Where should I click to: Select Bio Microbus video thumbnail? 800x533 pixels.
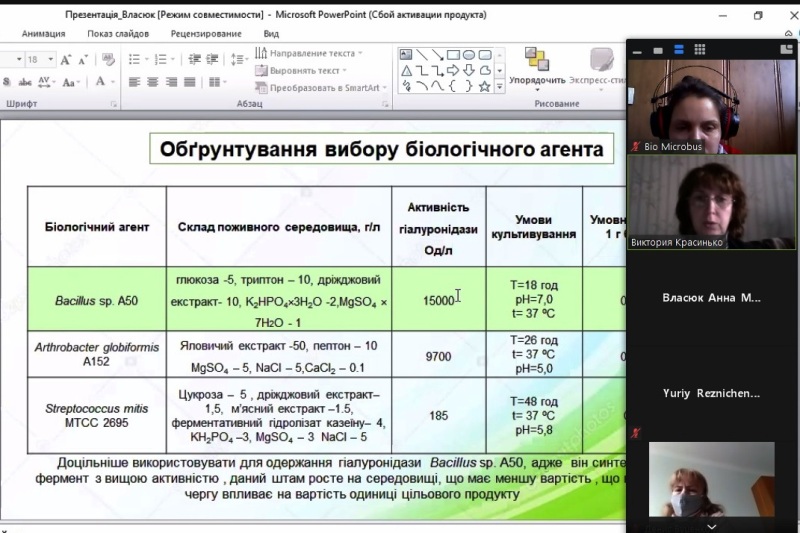(711, 106)
